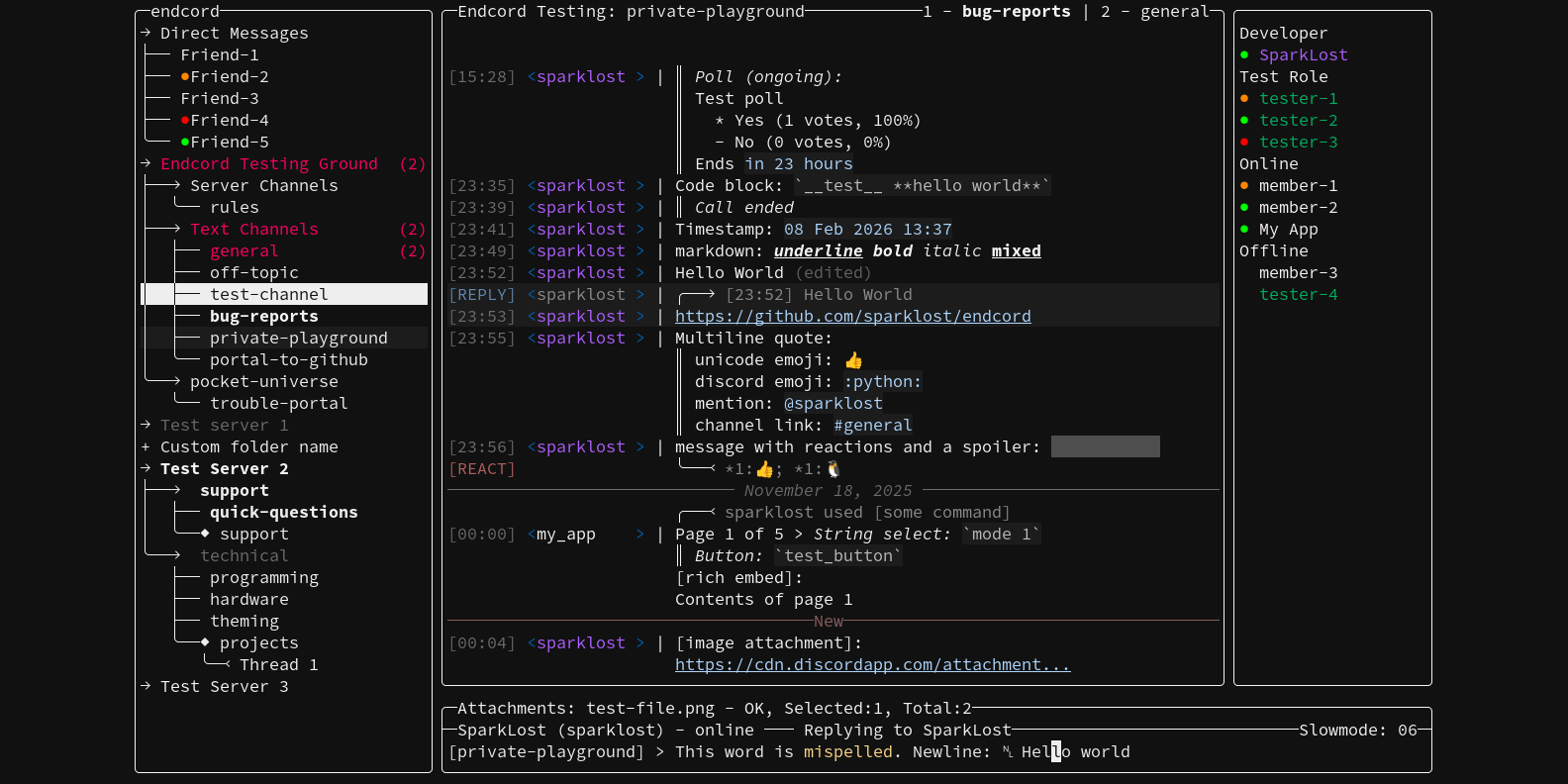Click the red status dot beside Friend-4
The height and width of the screenshot is (784, 1568).
185,121
